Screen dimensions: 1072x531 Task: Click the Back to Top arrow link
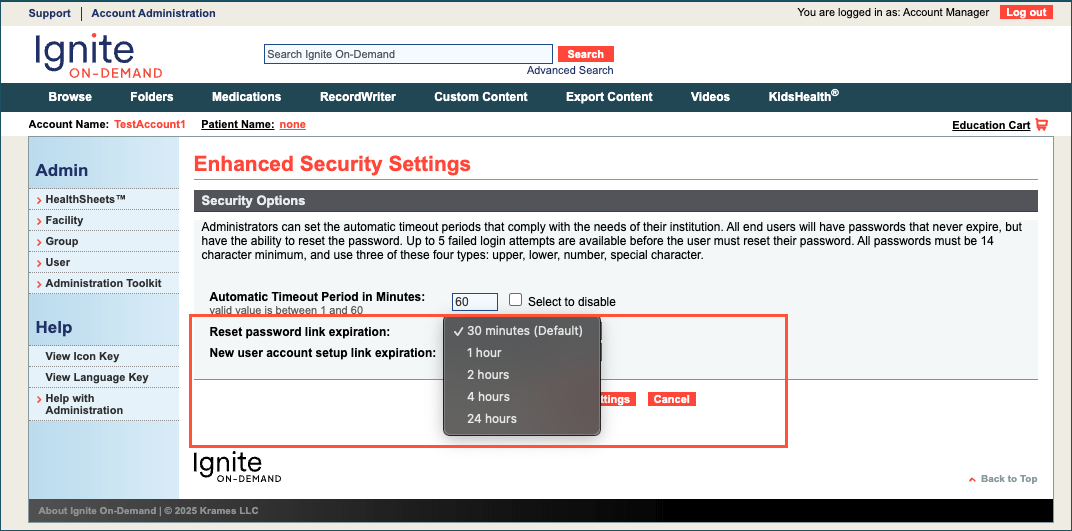[x=1003, y=479]
